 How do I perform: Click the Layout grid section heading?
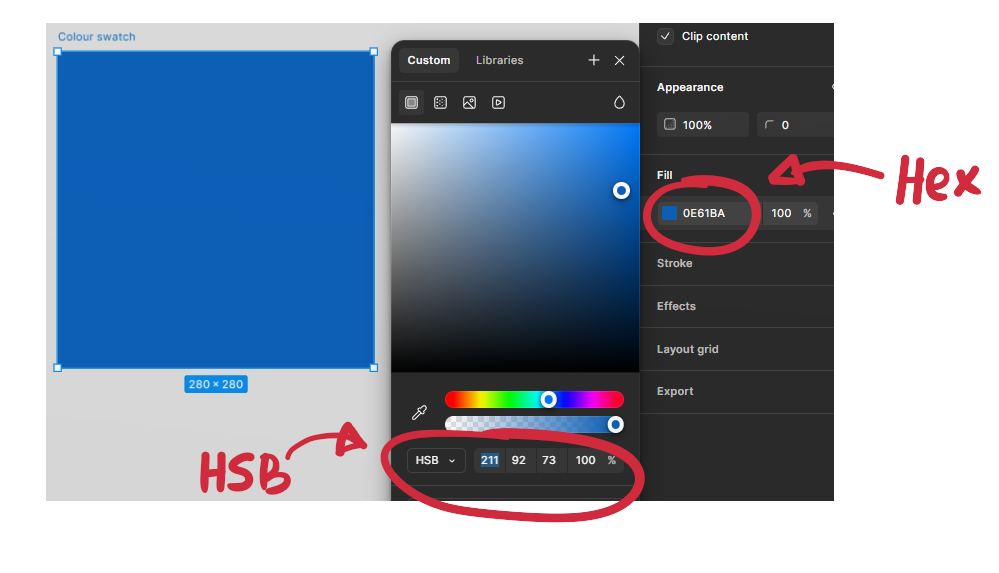tap(687, 349)
